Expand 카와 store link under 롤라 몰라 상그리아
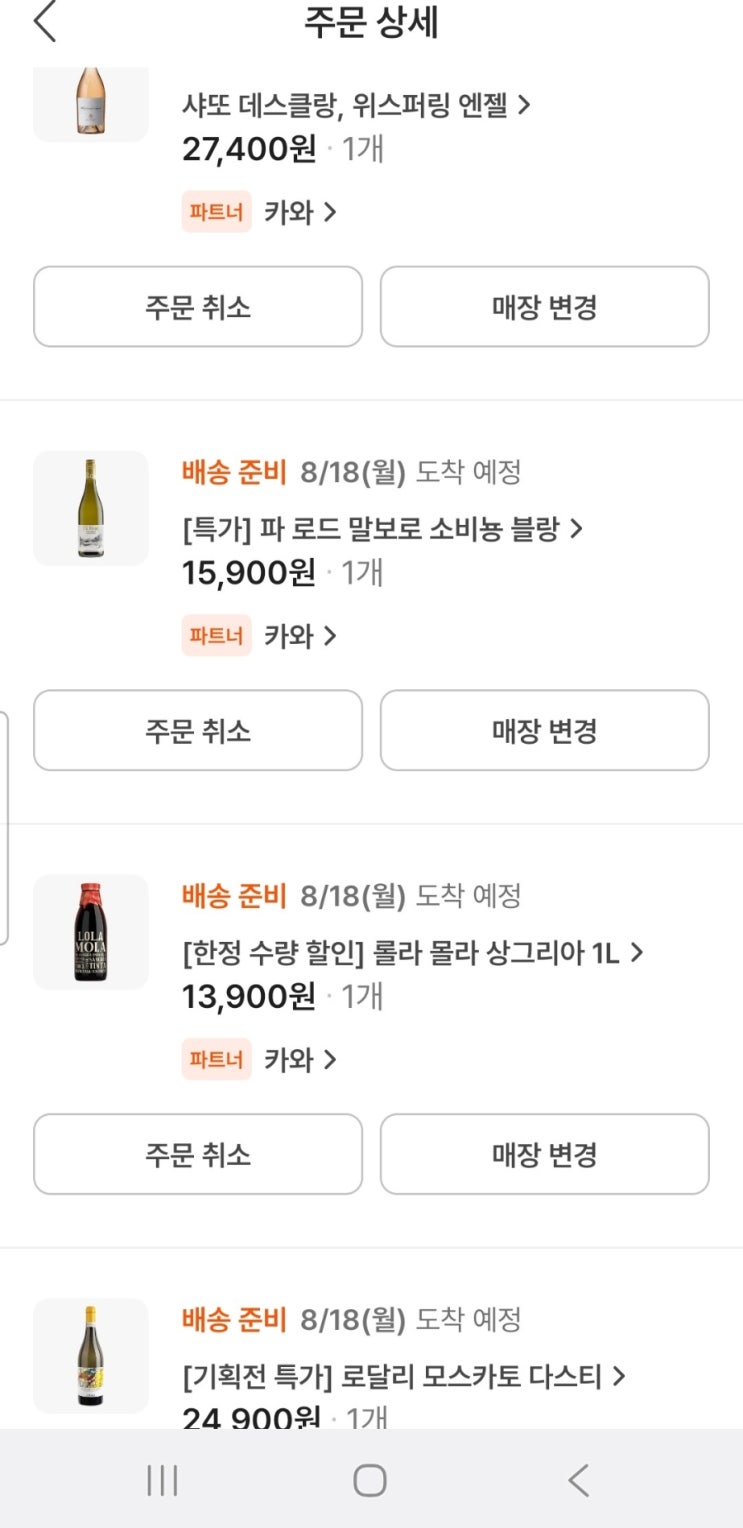The height and width of the screenshot is (1528, 743). pyautogui.click(x=300, y=1059)
